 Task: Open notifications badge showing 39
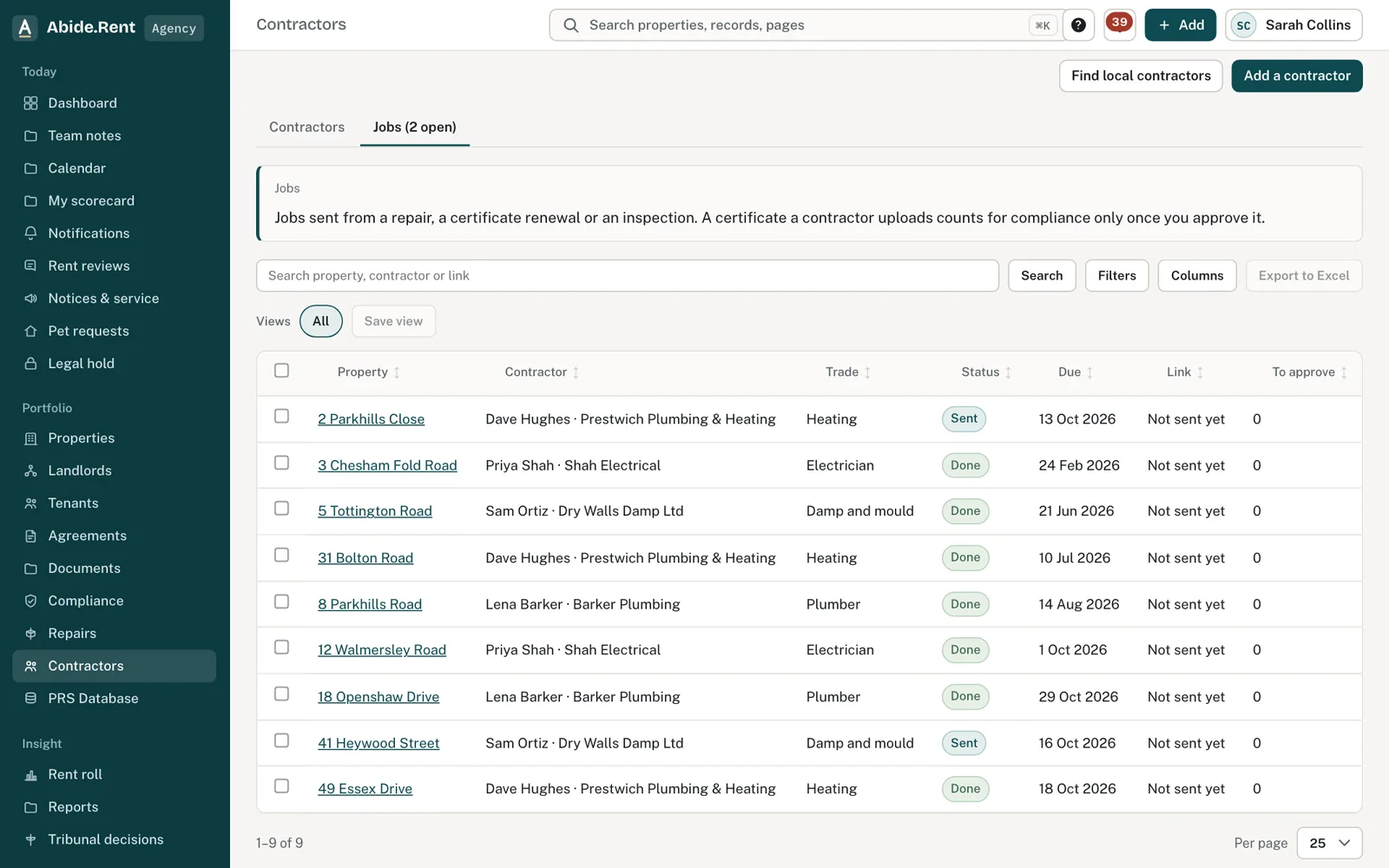(x=1119, y=24)
